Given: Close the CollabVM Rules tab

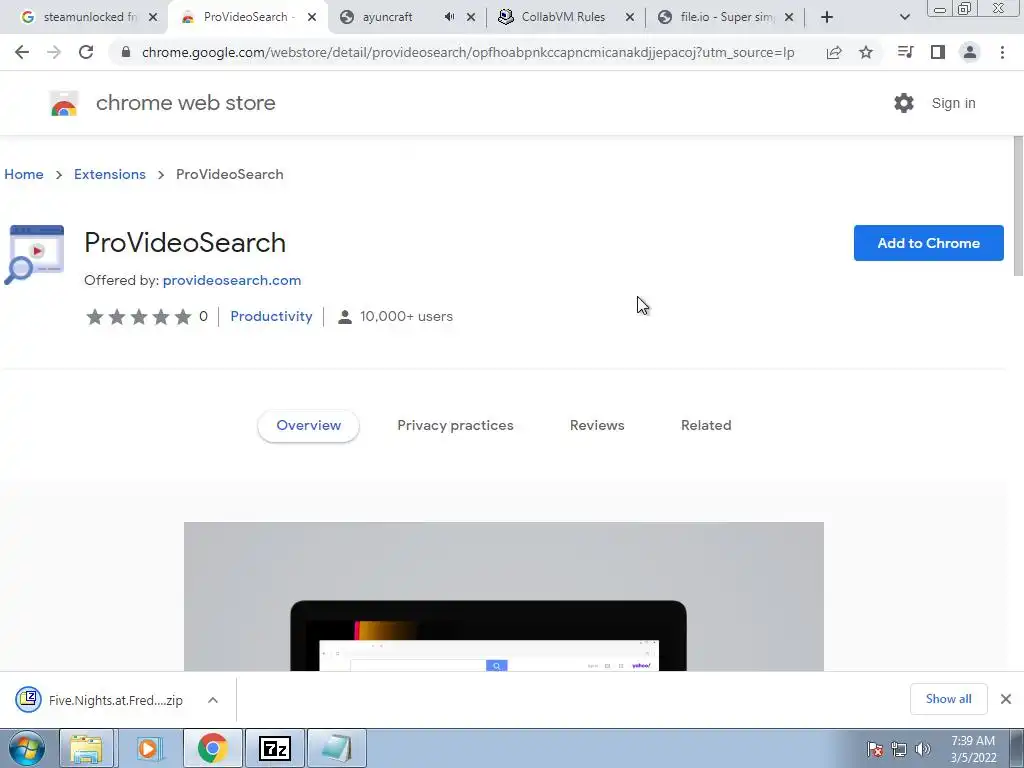Looking at the screenshot, I should [630, 17].
